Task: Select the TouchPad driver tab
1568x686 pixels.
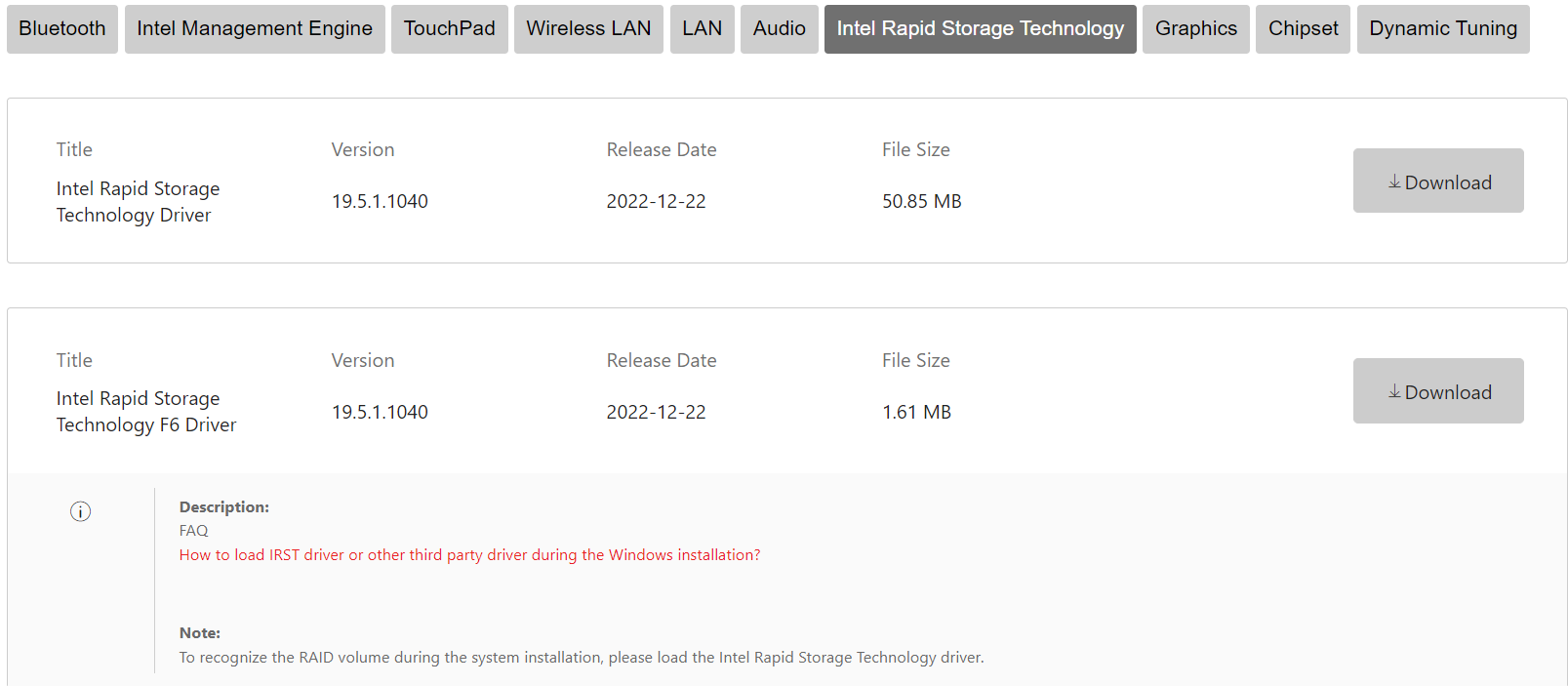Action: click(x=450, y=29)
